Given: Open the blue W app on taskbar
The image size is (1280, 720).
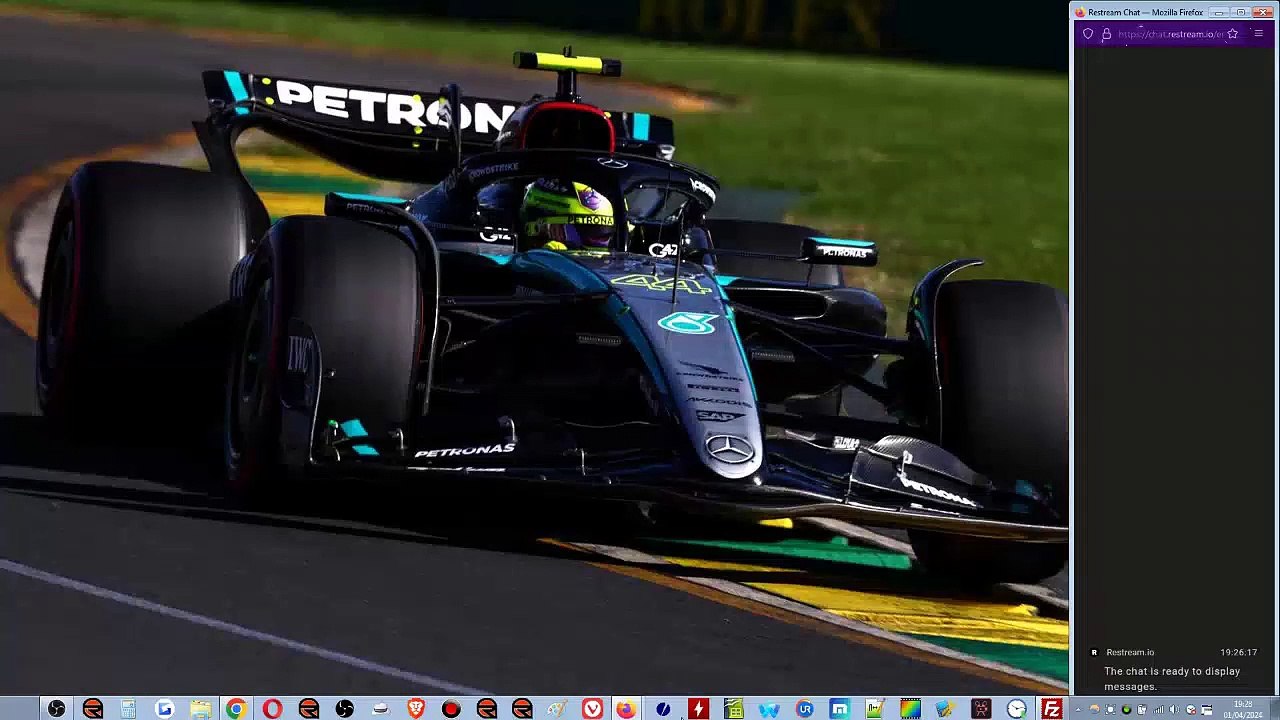Looking at the screenshot, I should pyautogui.click(x=769, y=709).
